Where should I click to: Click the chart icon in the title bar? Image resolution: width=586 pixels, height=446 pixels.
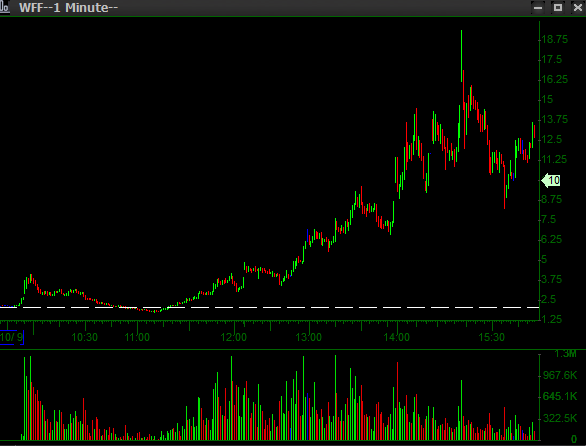coord(4,7)
